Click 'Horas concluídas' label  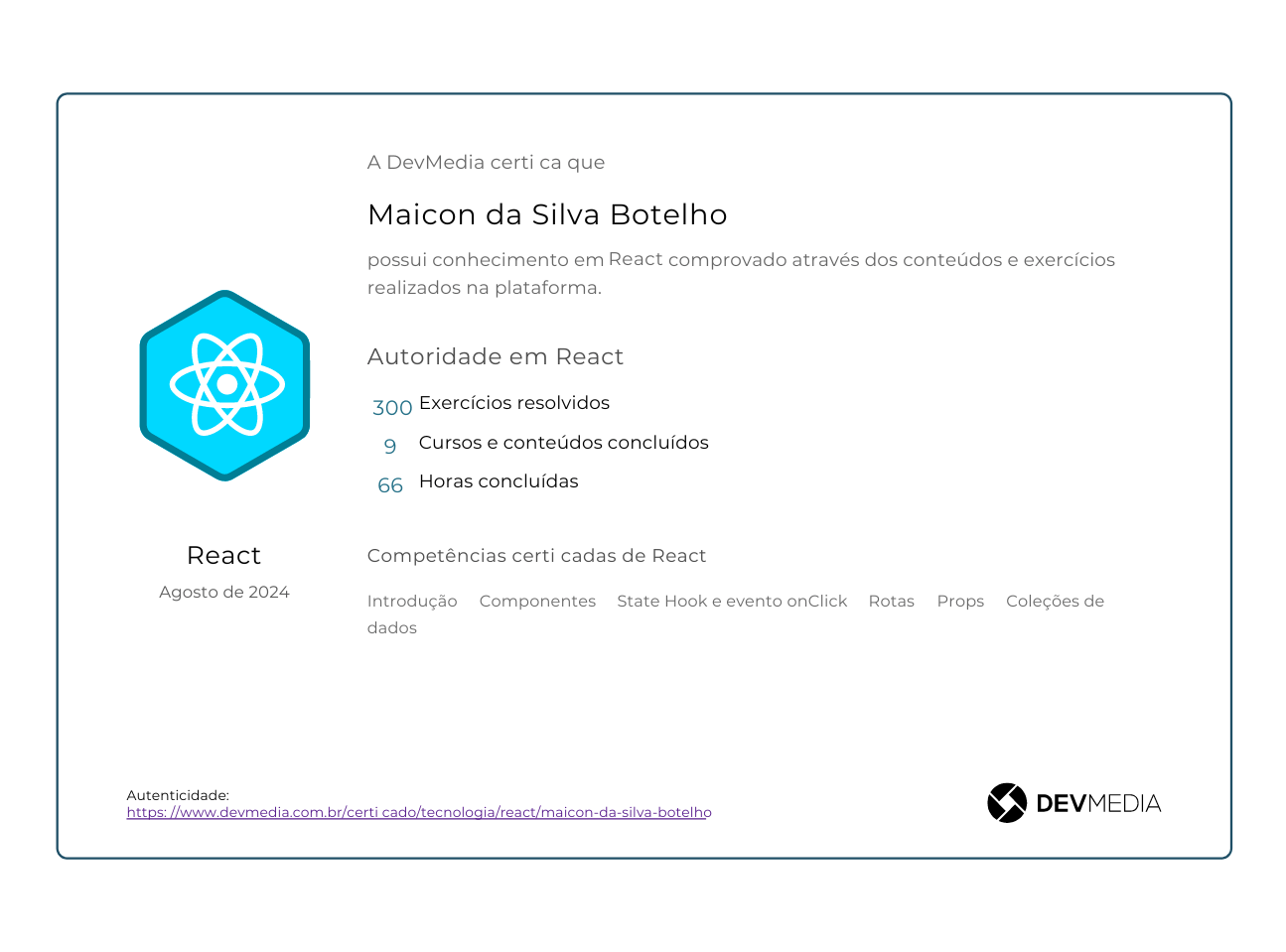pos(499,480)
